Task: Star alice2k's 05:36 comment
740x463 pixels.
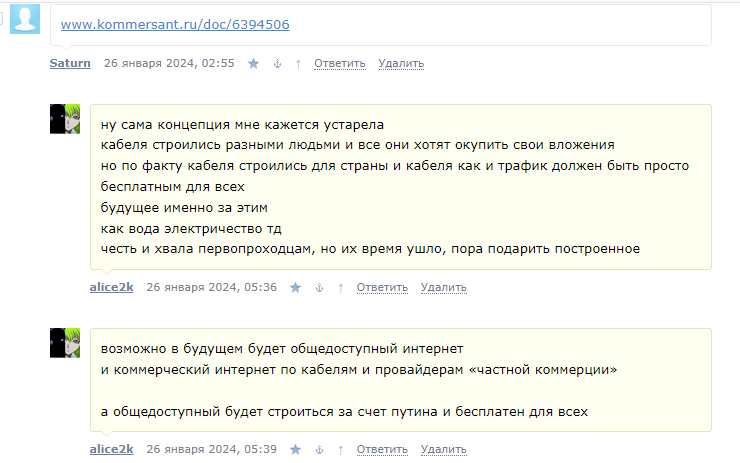Action: pos(295,287)
